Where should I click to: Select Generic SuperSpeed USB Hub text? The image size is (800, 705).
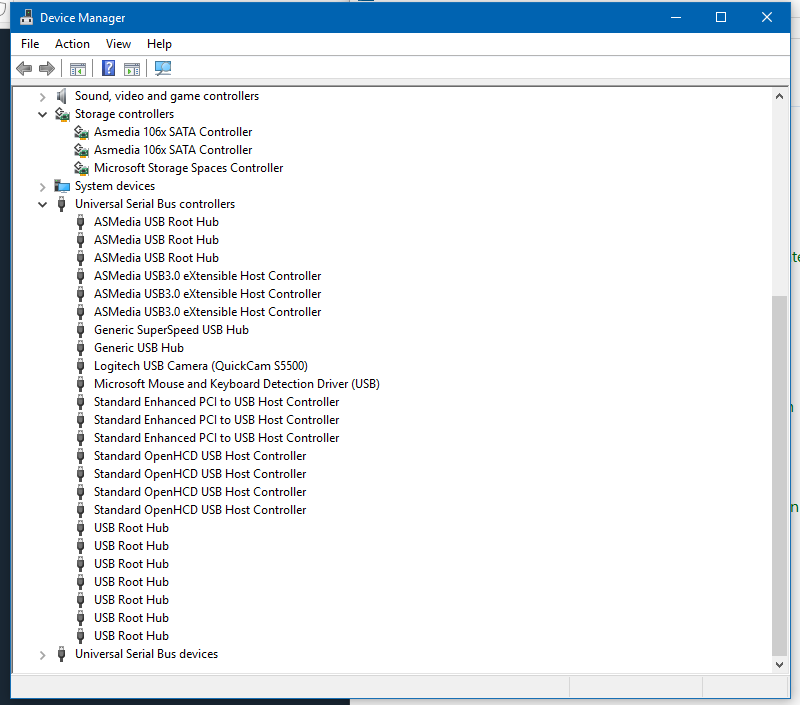click(x=171, y=330)
